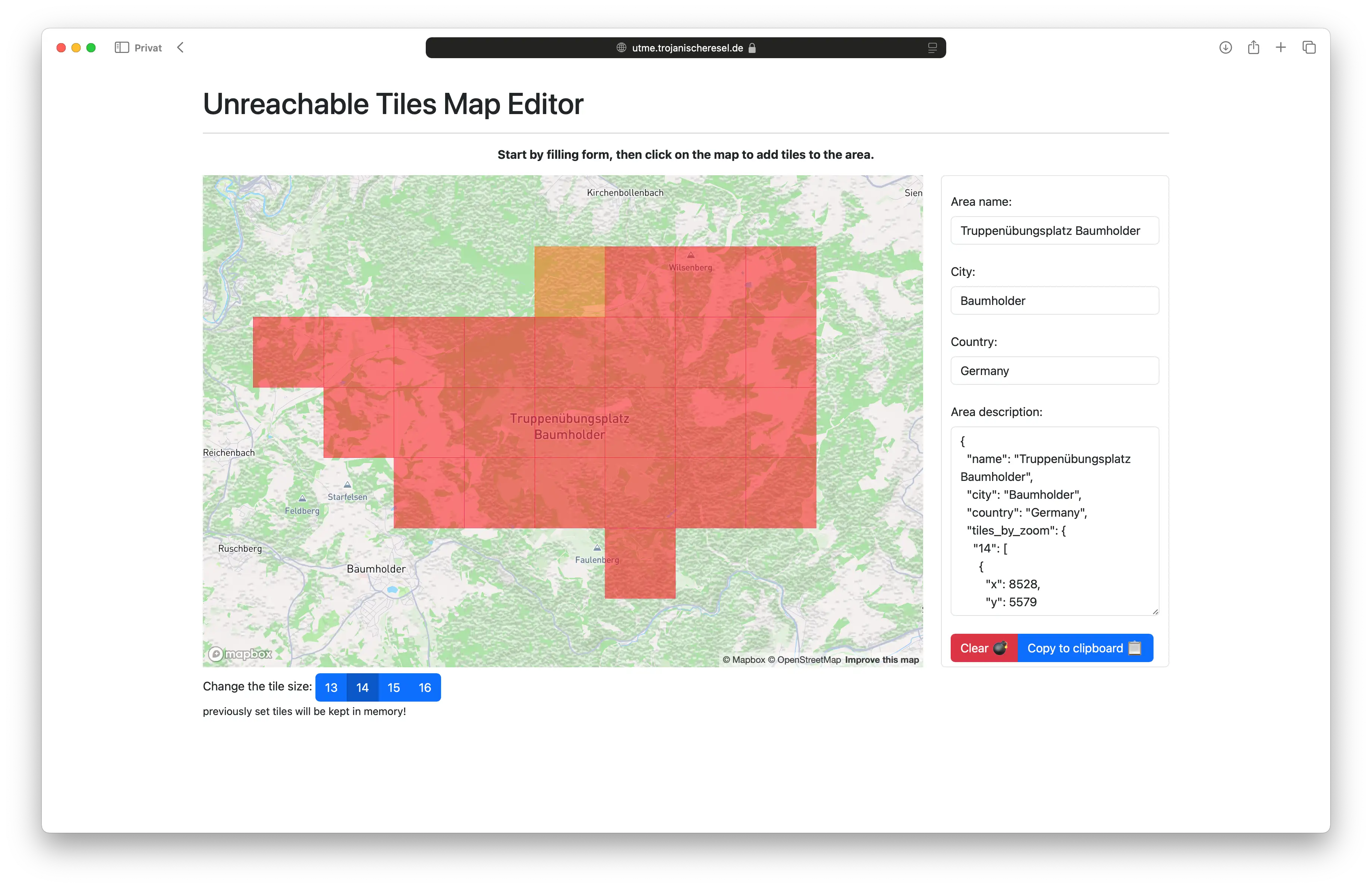The height and width of the screenshot is (888, 1372).
Task: Click the Clear button with bomb
Action: click(x=984, y=648)
